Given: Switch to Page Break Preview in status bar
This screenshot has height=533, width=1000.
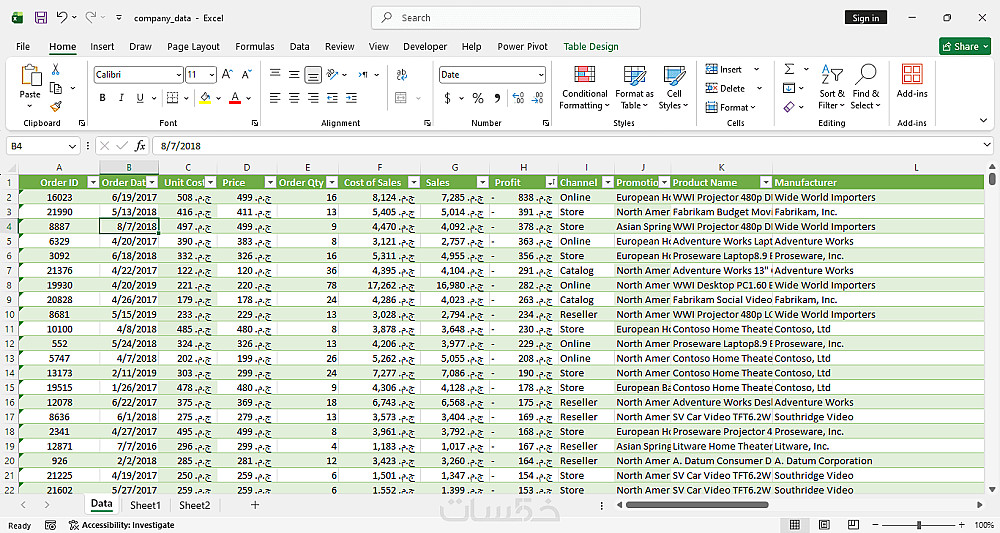Looking at the screenshot, I should [853, 525].
